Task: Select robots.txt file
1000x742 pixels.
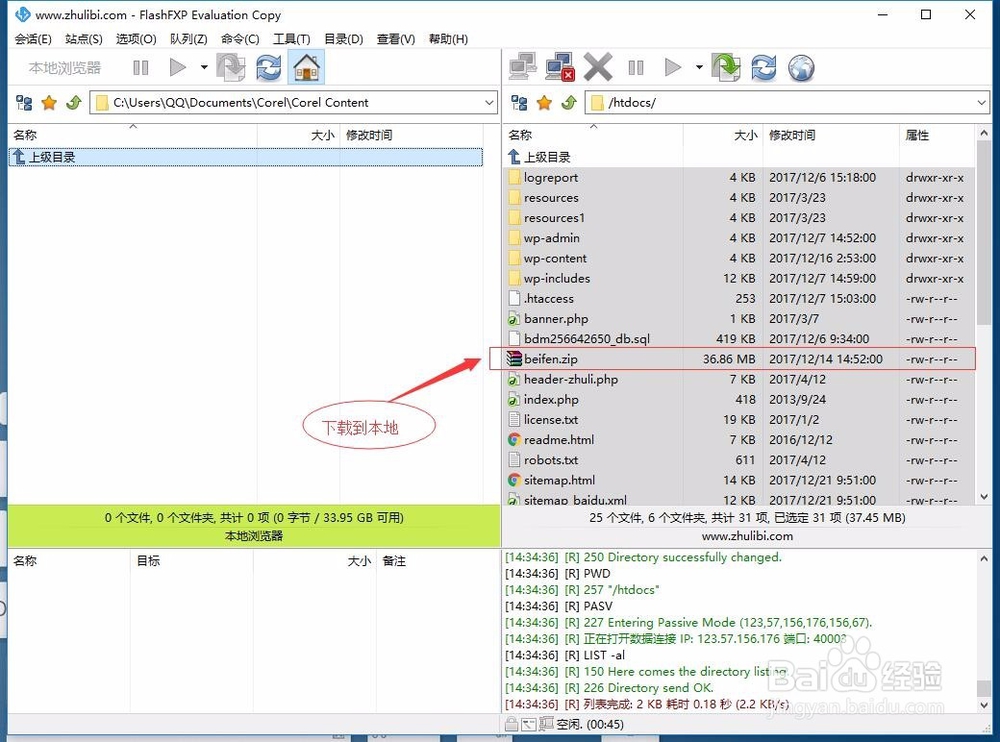Action: pos(739,460)
